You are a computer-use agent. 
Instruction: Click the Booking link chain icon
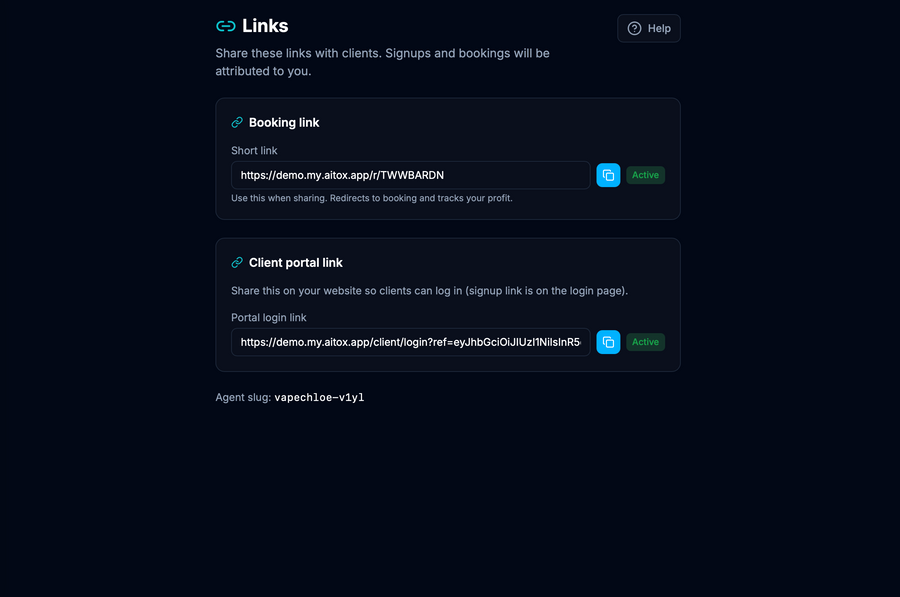pos(237,122)
